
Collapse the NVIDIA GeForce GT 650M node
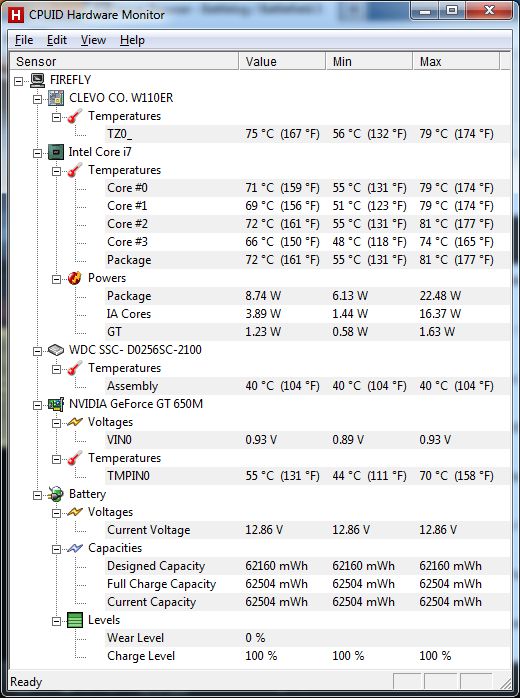(38, 405)
